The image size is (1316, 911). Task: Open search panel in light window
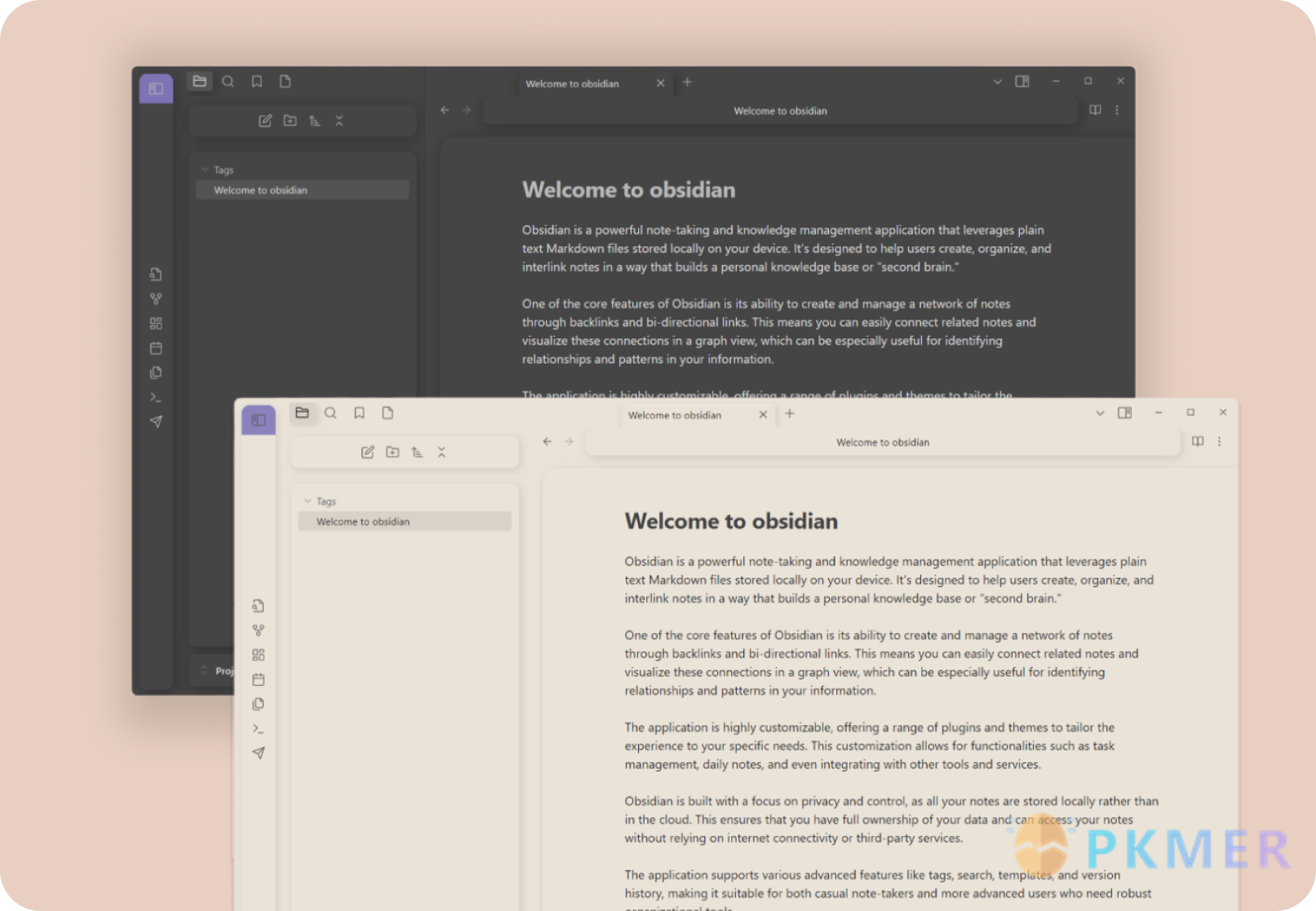pyautogui.click(x=330, y=413)
